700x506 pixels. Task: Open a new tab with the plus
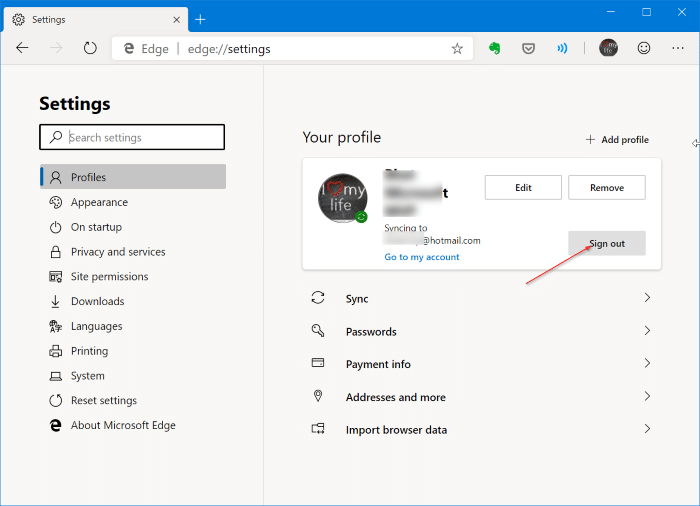200,19
